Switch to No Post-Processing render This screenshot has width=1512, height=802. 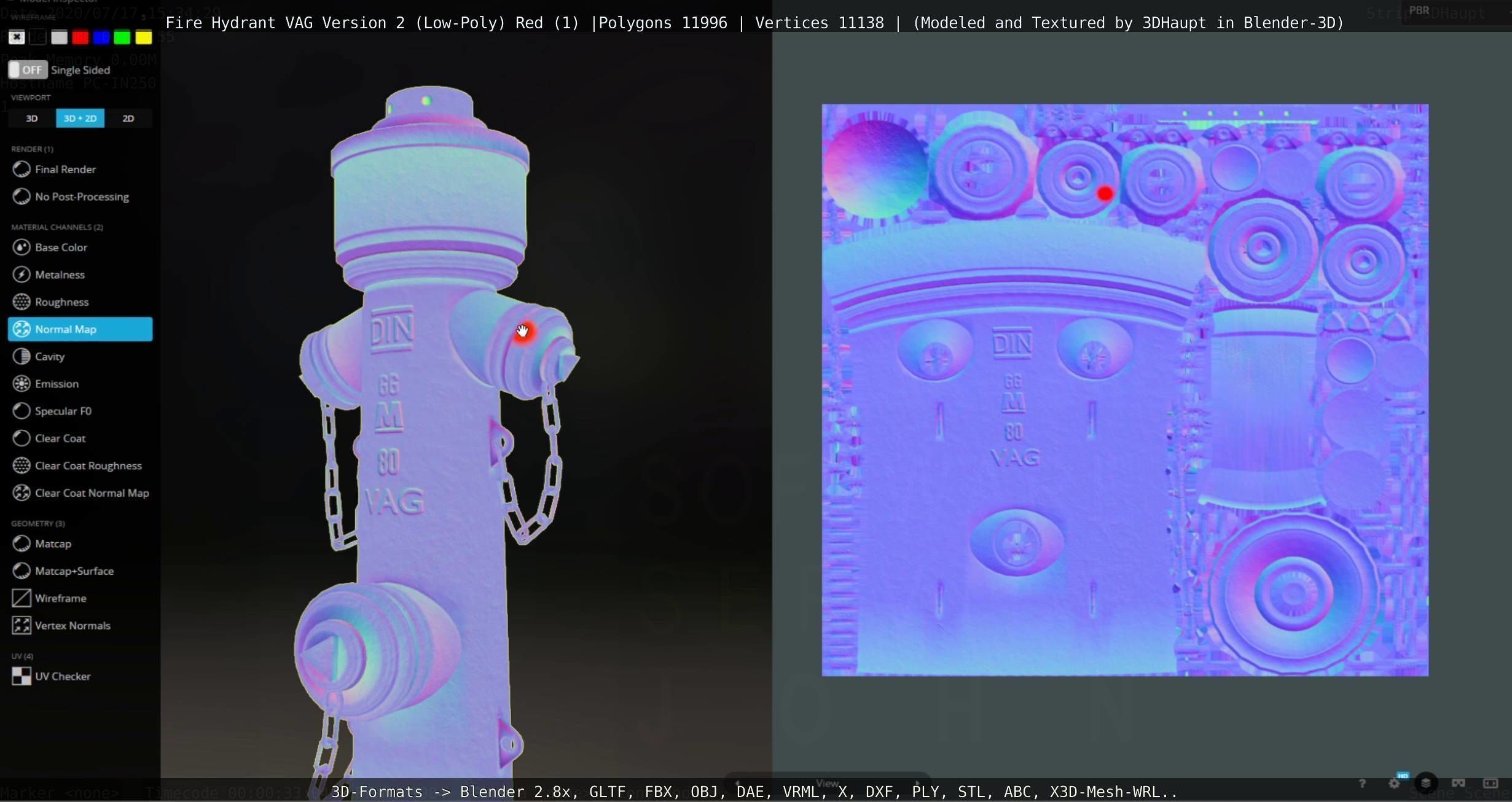(80, 197)
